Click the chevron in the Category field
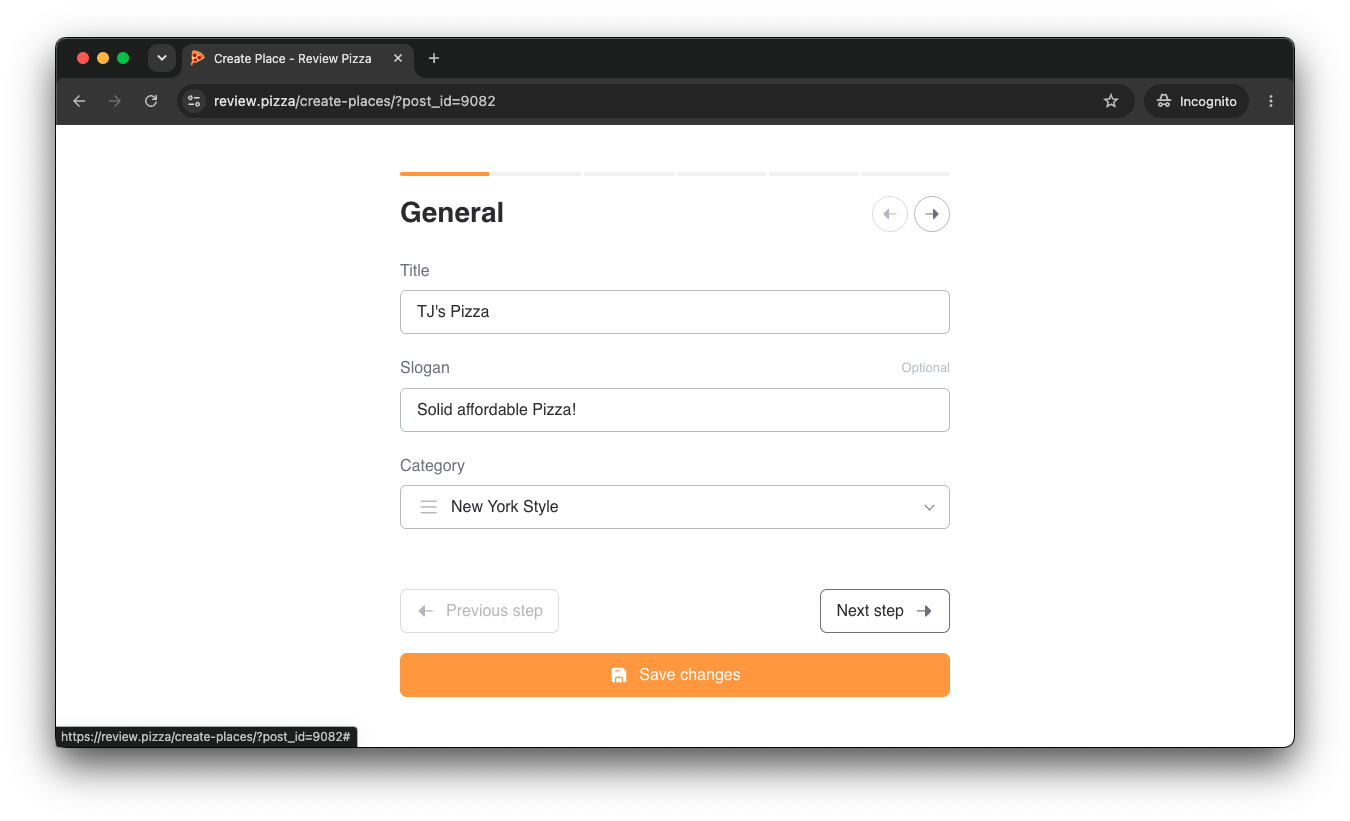Image resolution: width=1350 pixels, height=821 pixels. [929, 507]
